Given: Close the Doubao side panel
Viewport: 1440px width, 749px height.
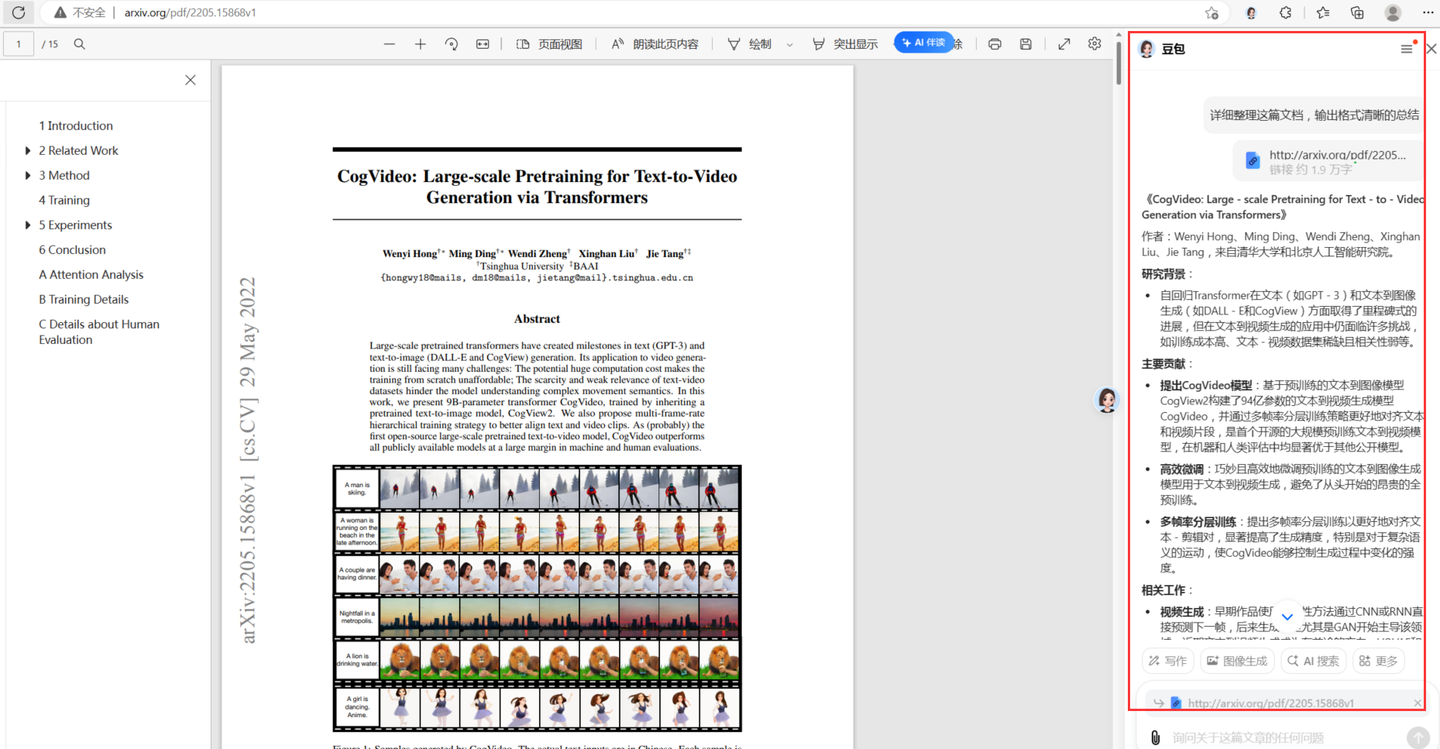Looking at the screenshot, I should click(x=1431, y=49).
